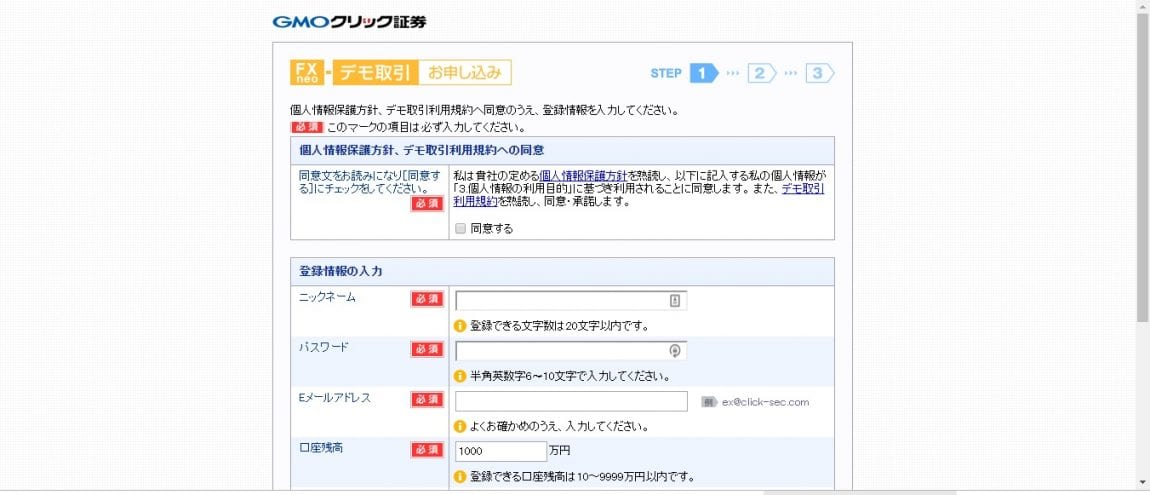Click the orange info icon under the email field
The height and width of the screenshot is (495, 1150).
click(x=460, y=426)
